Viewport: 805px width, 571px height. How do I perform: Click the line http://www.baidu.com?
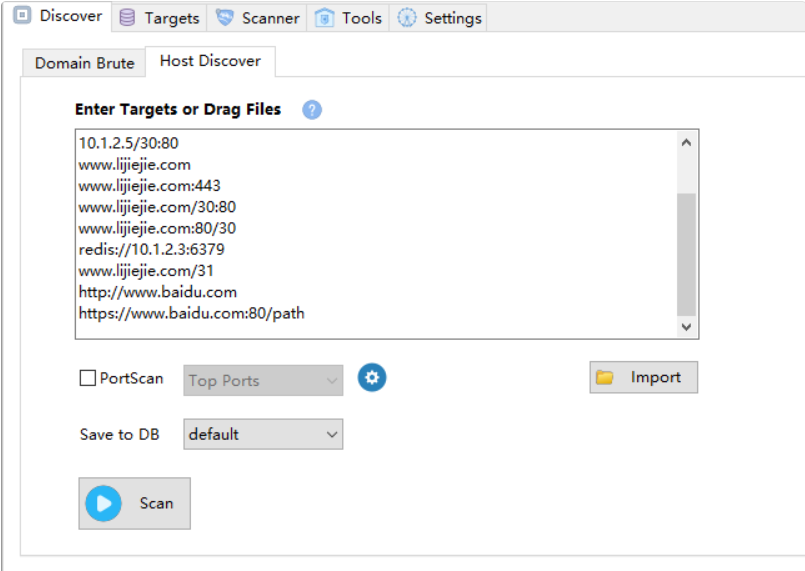[x=158, y=292]
